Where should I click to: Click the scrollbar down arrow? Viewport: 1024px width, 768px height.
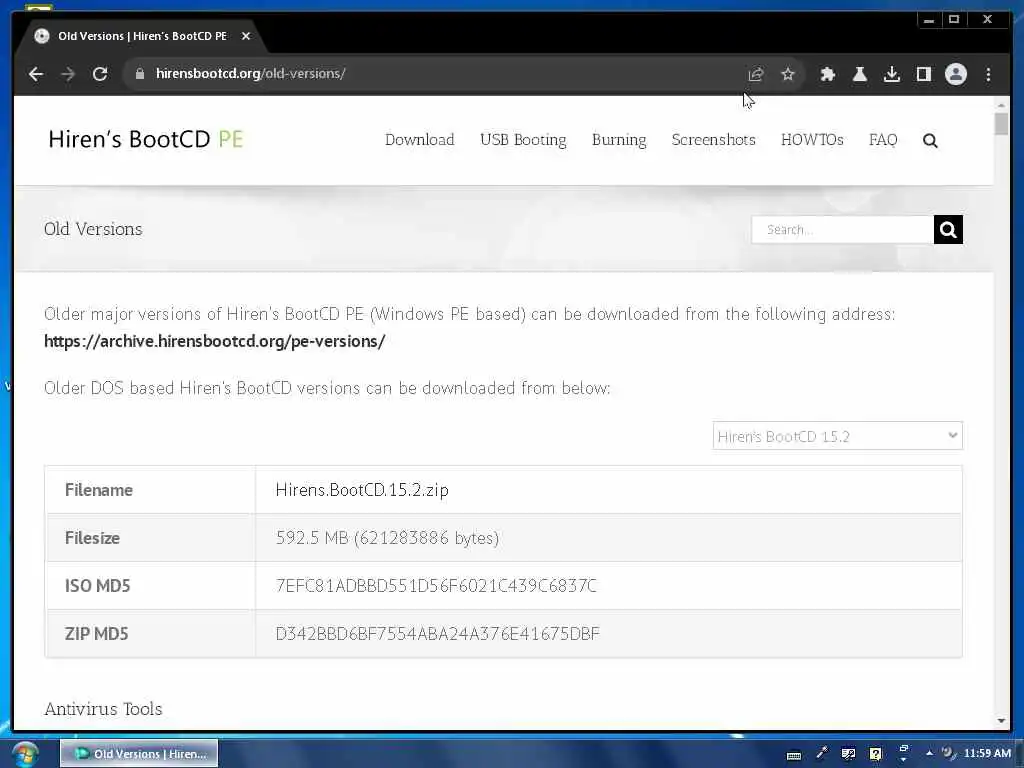[1001, 721]
